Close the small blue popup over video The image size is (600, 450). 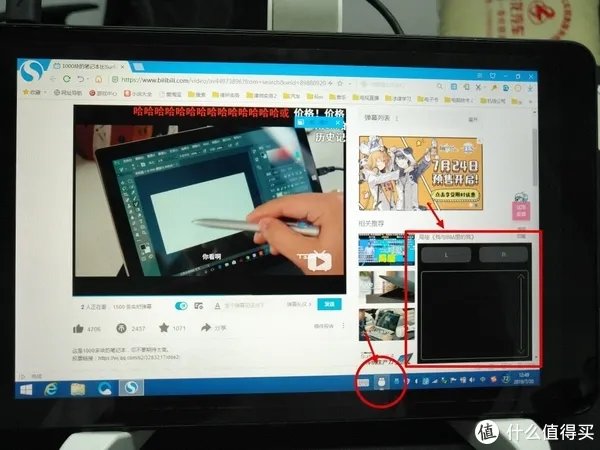338,122
